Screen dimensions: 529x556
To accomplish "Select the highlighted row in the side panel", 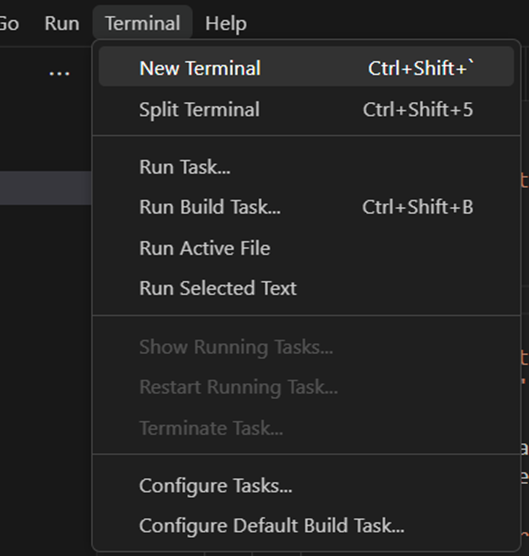I will (x=46, y=188).
